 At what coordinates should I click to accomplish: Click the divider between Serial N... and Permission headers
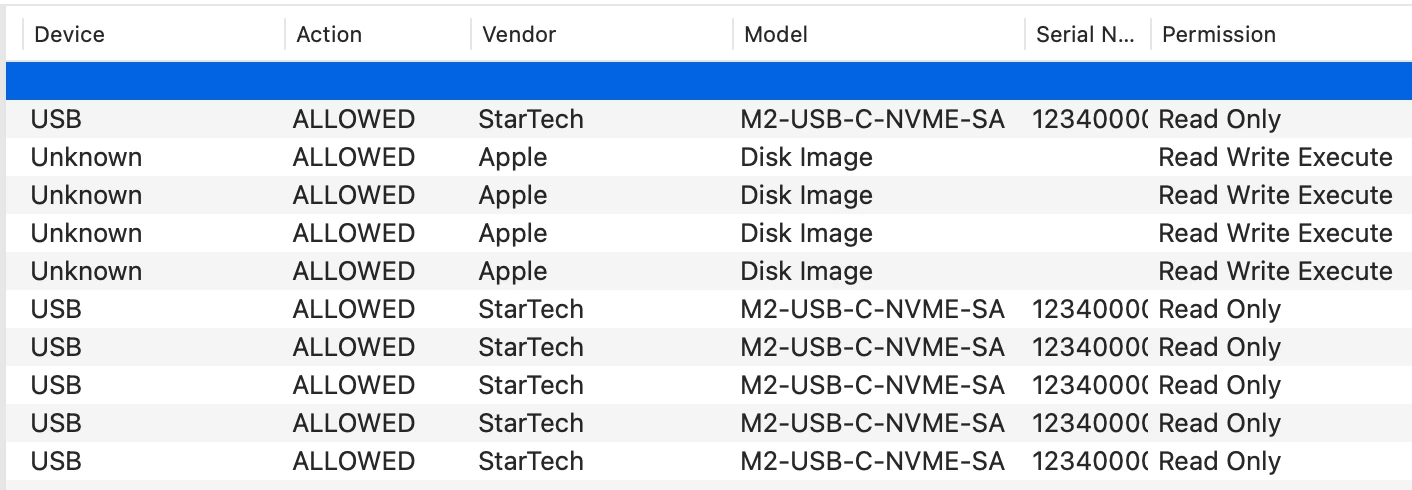tap(1151, 34)
